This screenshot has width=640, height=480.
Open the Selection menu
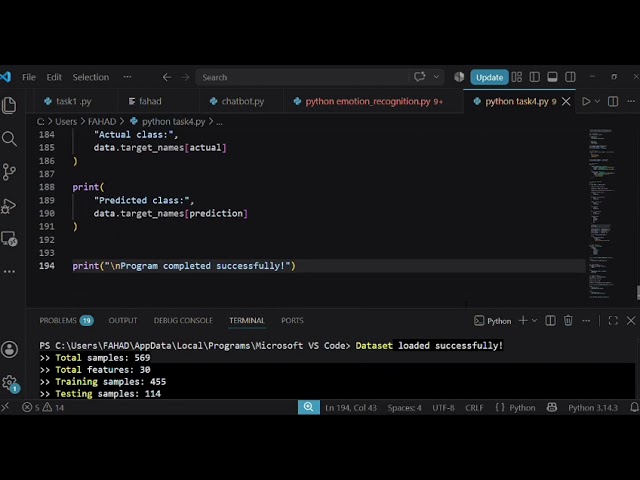(x=91, y=77)
